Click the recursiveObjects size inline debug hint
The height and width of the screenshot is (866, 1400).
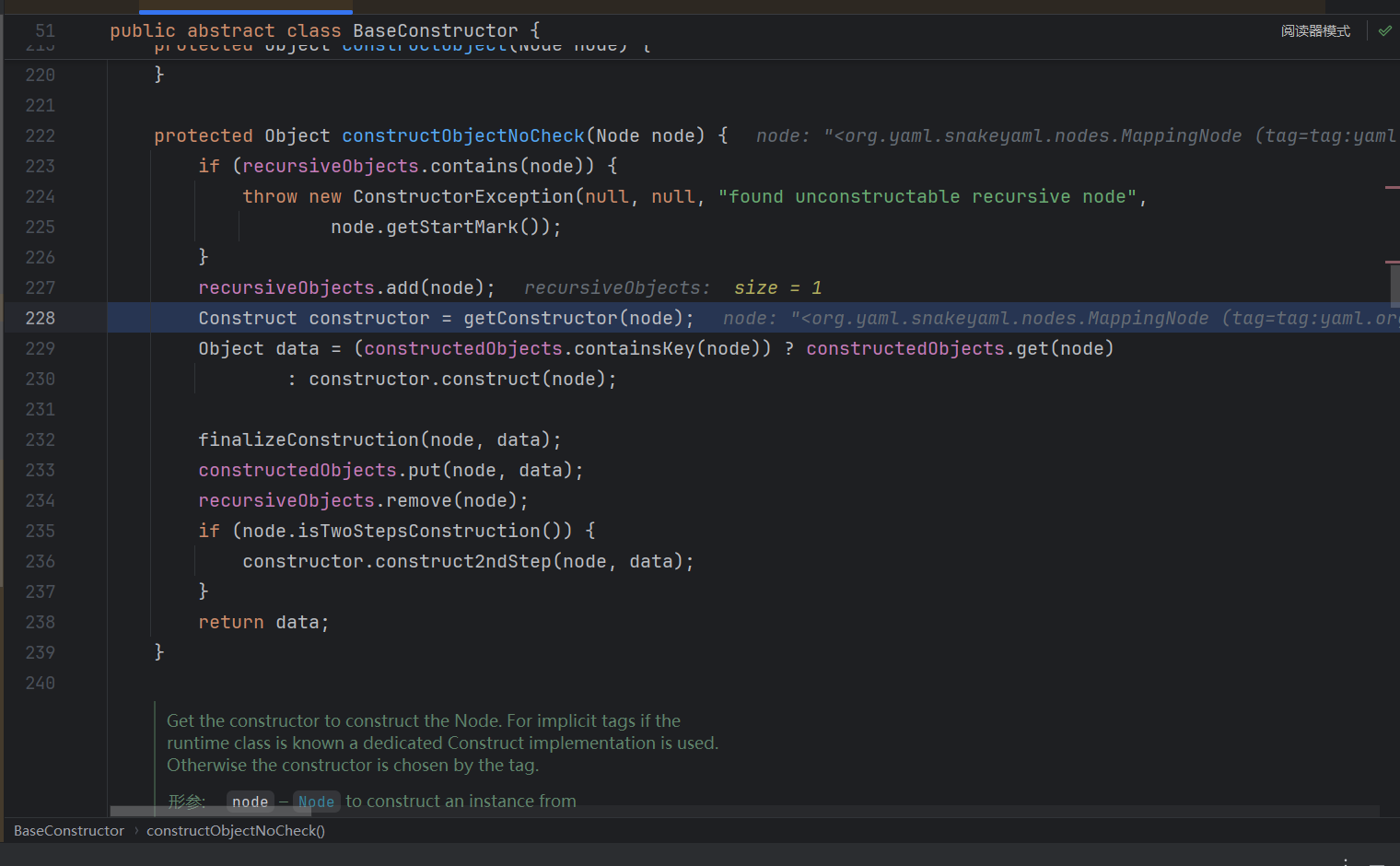pos(672,288)
